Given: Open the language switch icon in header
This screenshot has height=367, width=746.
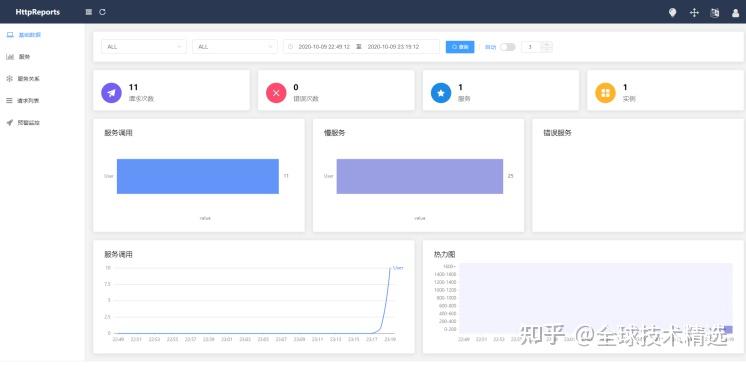Looking at the screenshot, I should (x=715, y=13).
